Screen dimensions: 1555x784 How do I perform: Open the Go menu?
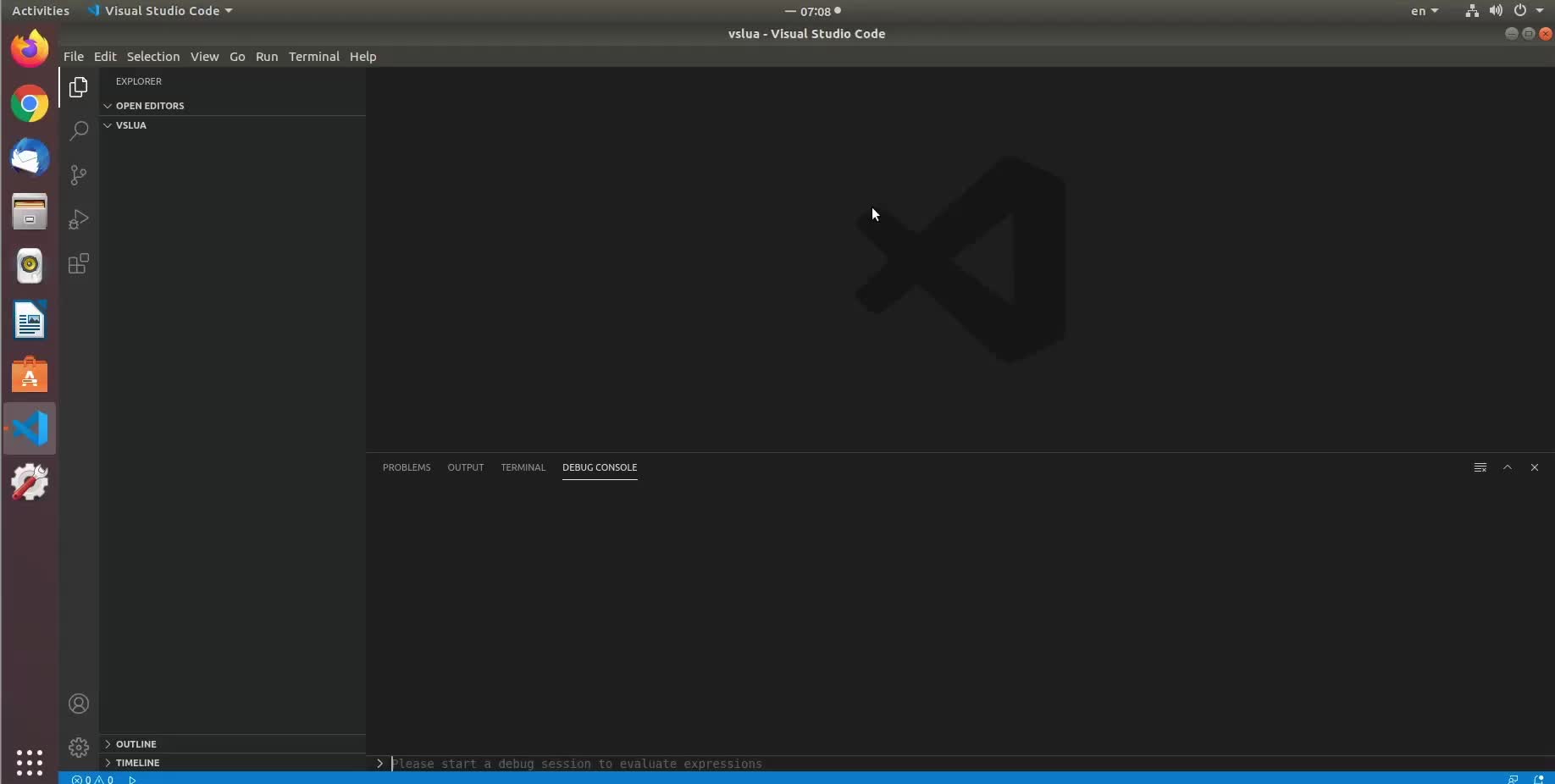[x=237, y=57]
